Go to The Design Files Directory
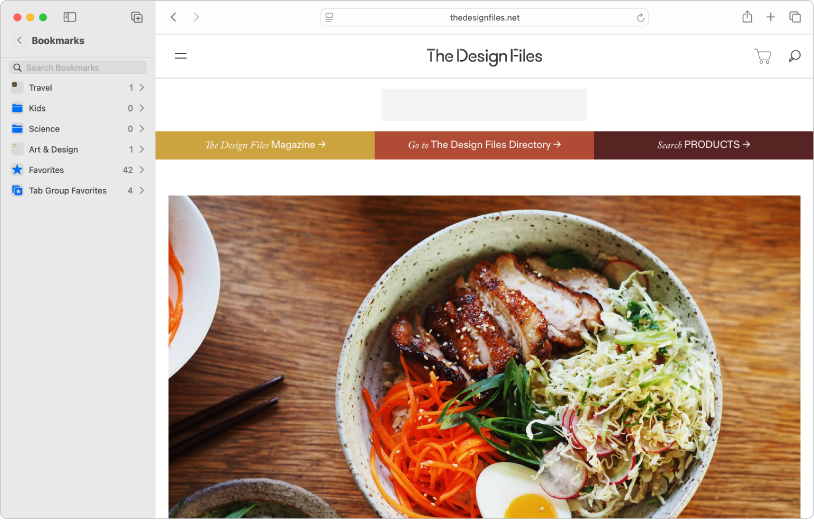Screen dimensions: 814x522 484,145
